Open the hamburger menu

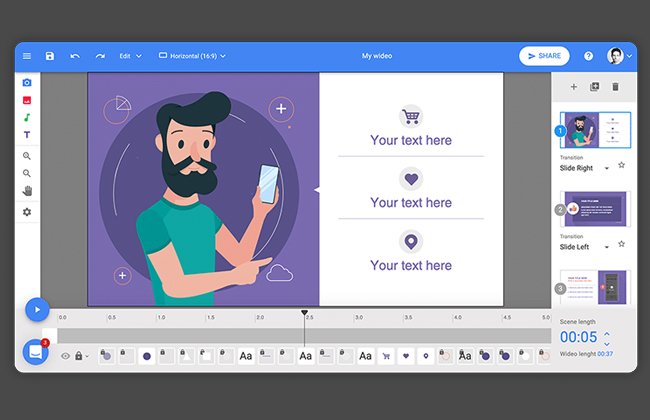27,56
